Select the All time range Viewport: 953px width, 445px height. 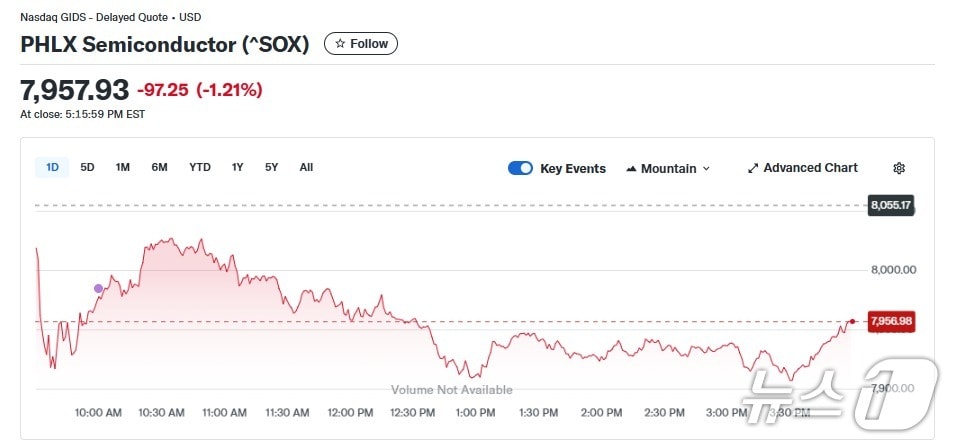306,167
